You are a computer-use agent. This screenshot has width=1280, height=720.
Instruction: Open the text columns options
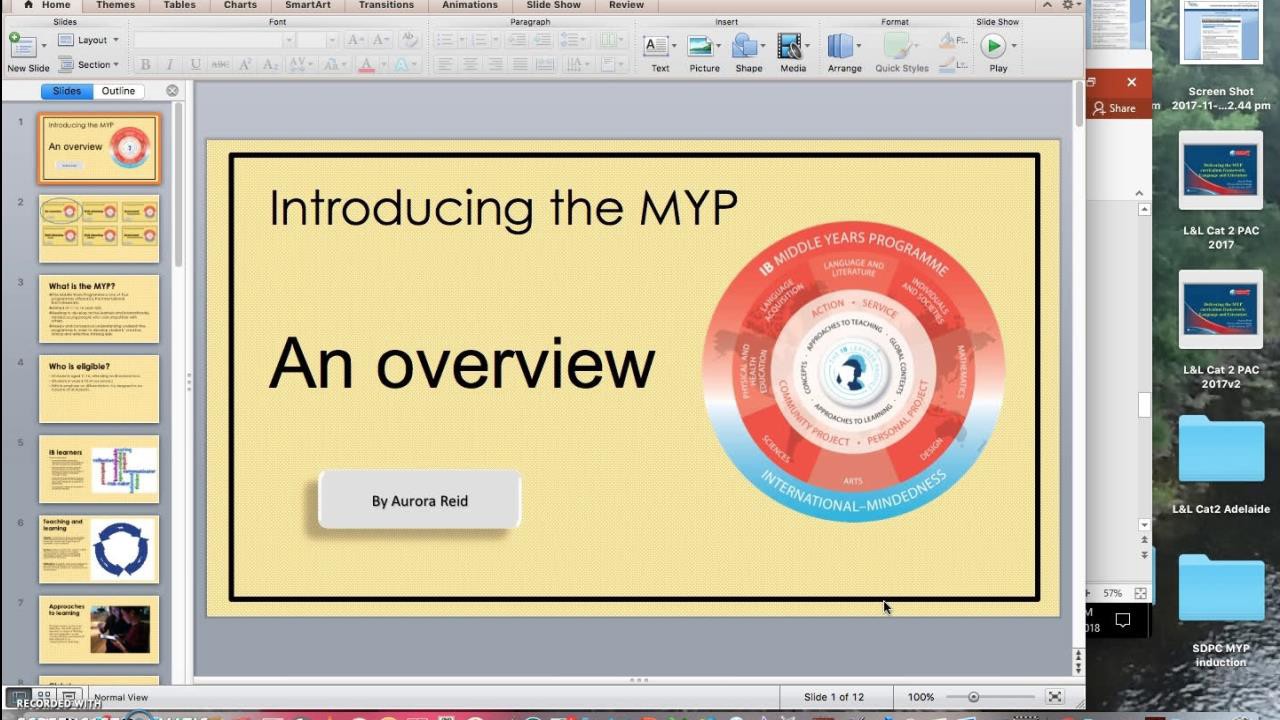pyautogui.click(x=610, y=40)
